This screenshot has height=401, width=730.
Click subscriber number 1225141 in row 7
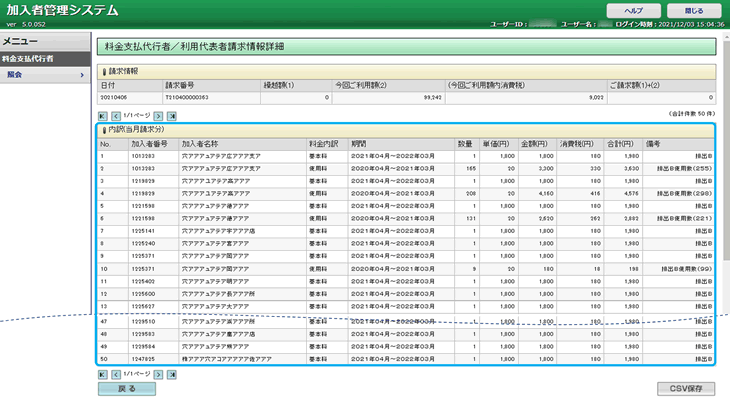[x=143, y=231]
